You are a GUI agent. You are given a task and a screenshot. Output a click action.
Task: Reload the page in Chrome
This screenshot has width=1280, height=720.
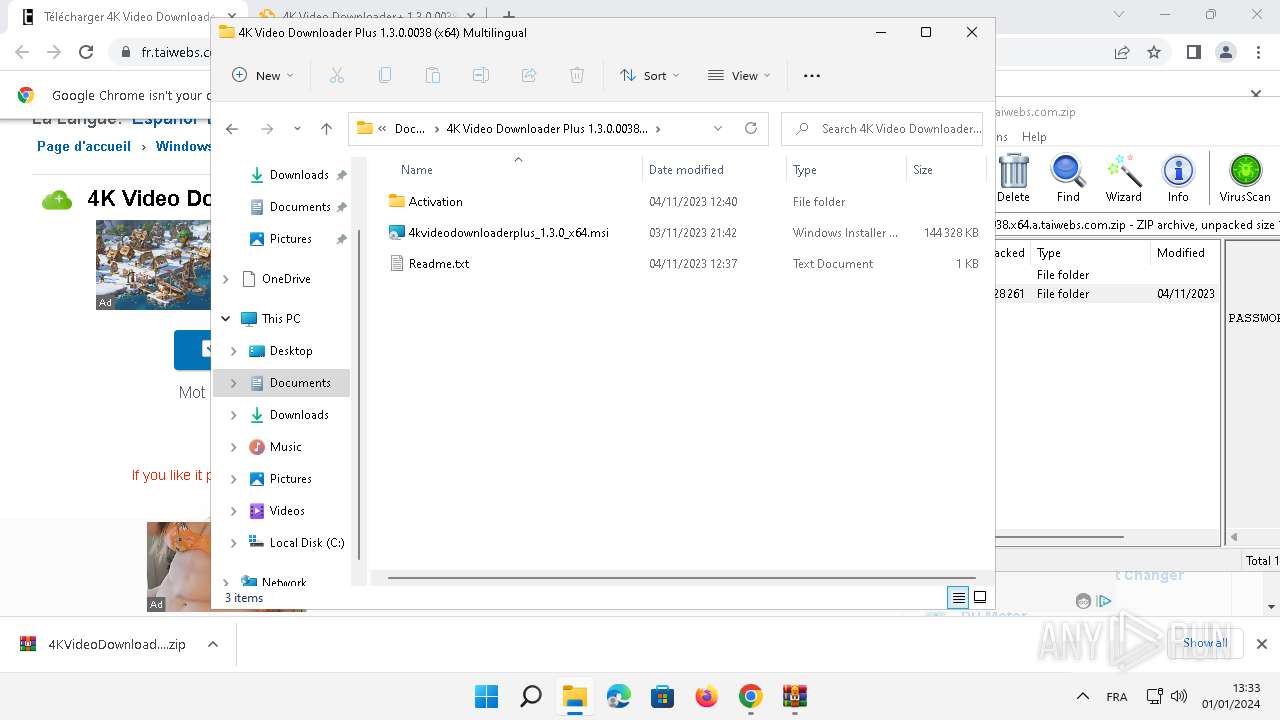[x=86, y=52]
